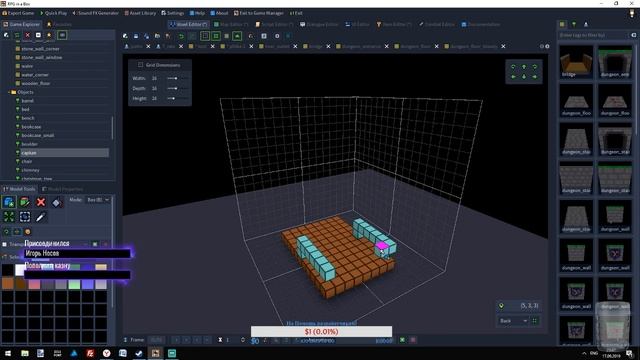Viewport: 640px width, 360px height.
Task: Open the Script Editor tab
Action: pos(274,24)
